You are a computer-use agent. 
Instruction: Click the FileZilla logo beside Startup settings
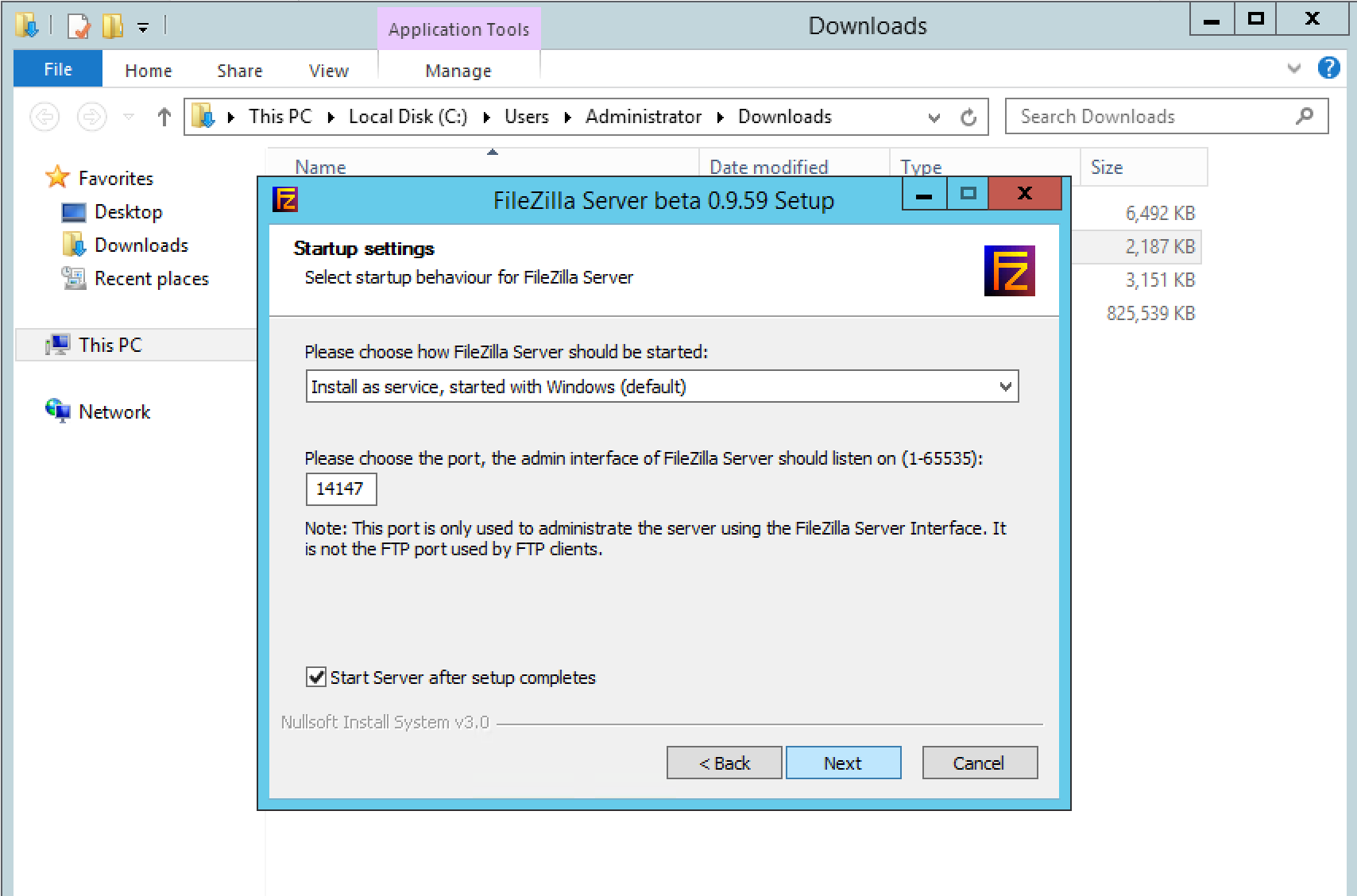pyautogui.click(x=1010, y=270)
